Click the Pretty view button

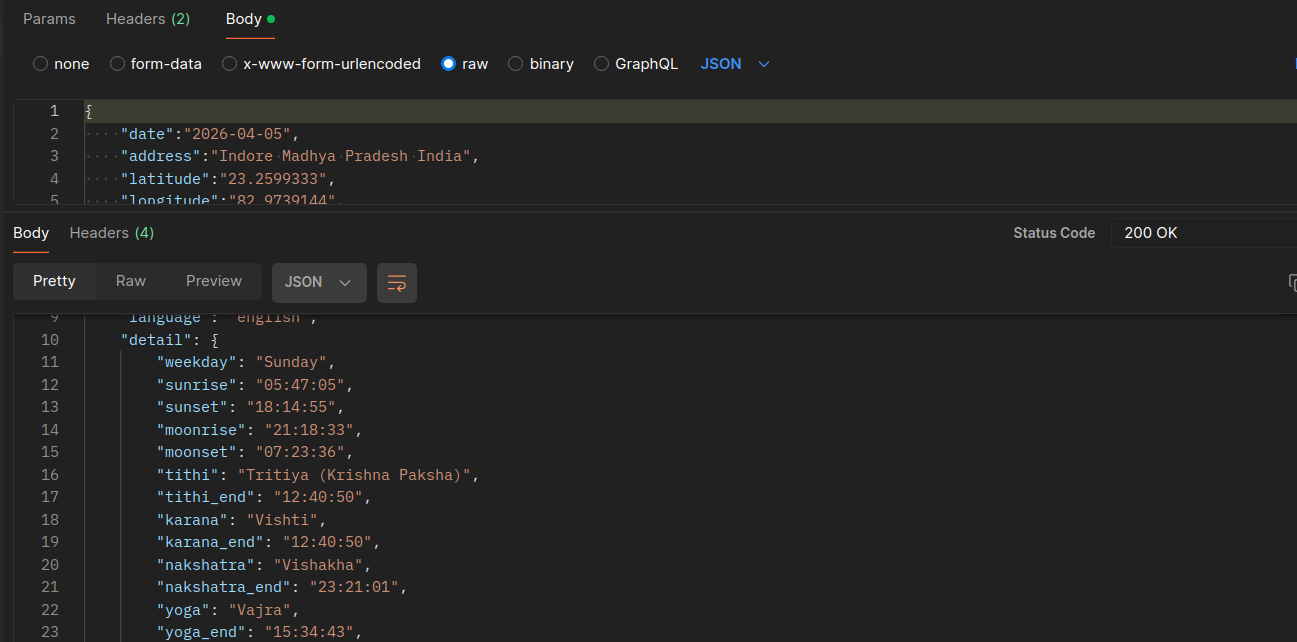[54, 282]
